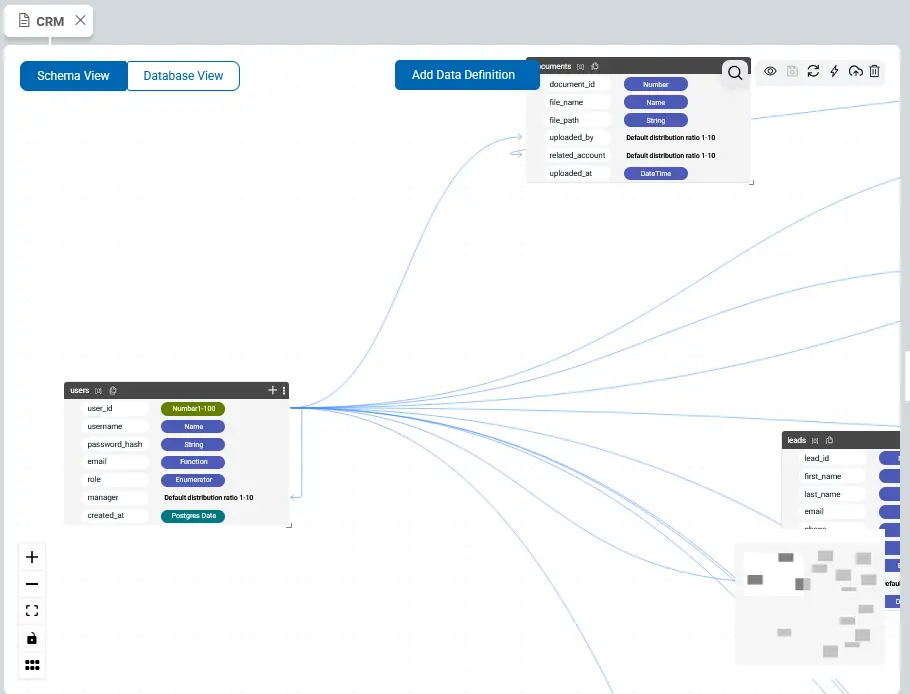Open the role Enumerator type selector

coord(193,480)
